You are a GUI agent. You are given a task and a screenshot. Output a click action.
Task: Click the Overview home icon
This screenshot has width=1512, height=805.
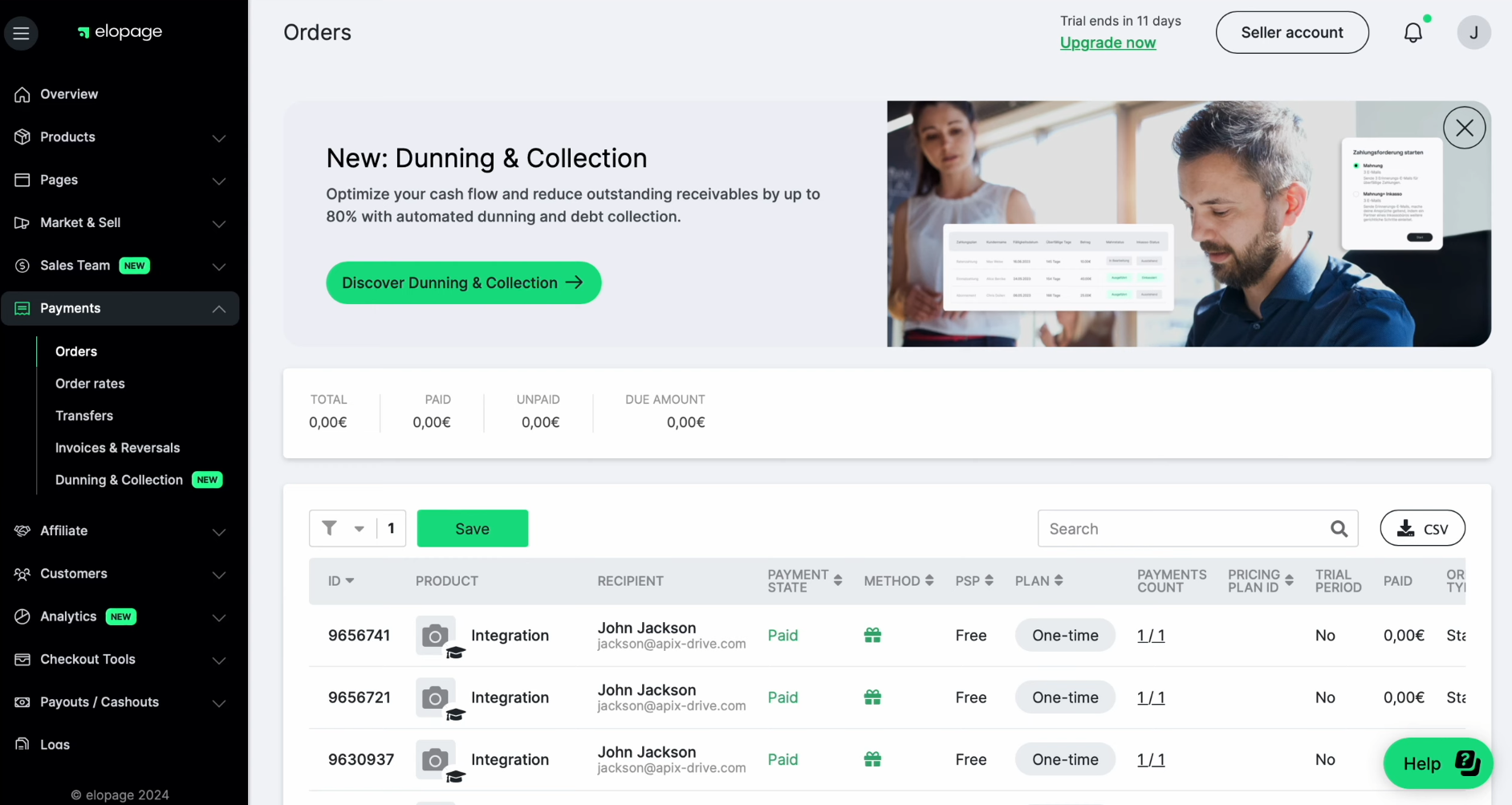[22, 94]
